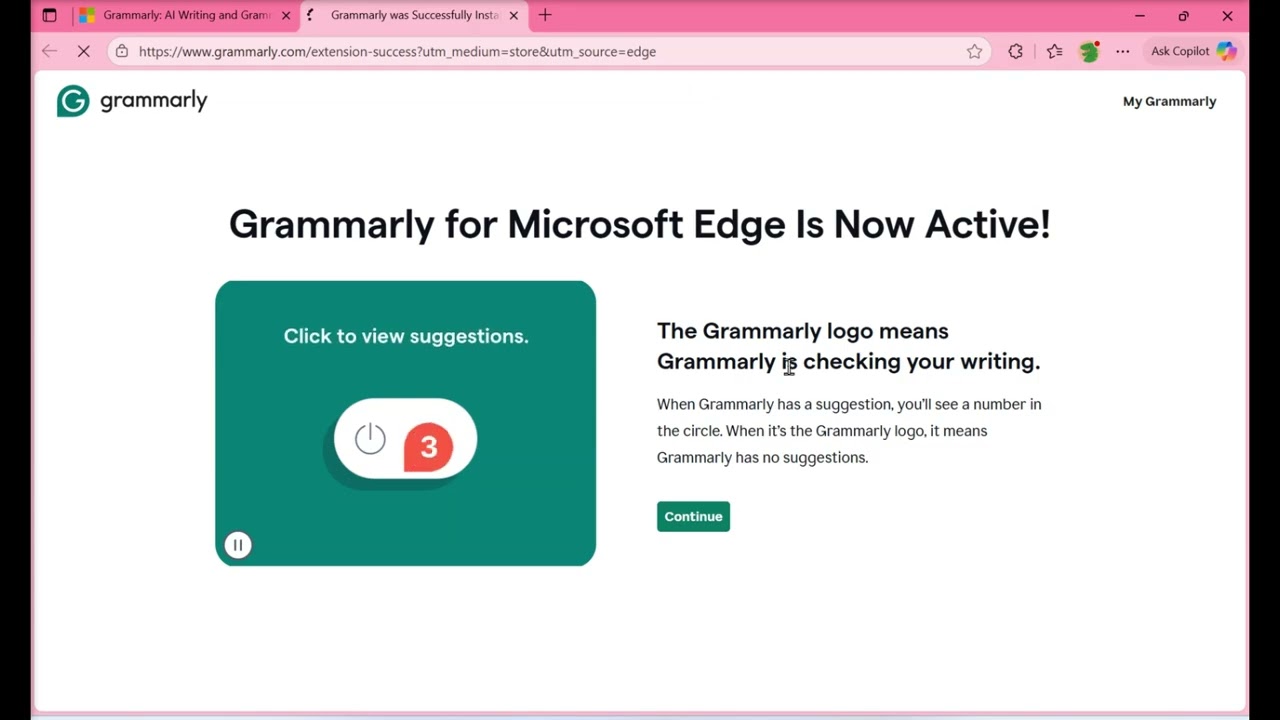Restore down the Edge window

[1183, 15]
